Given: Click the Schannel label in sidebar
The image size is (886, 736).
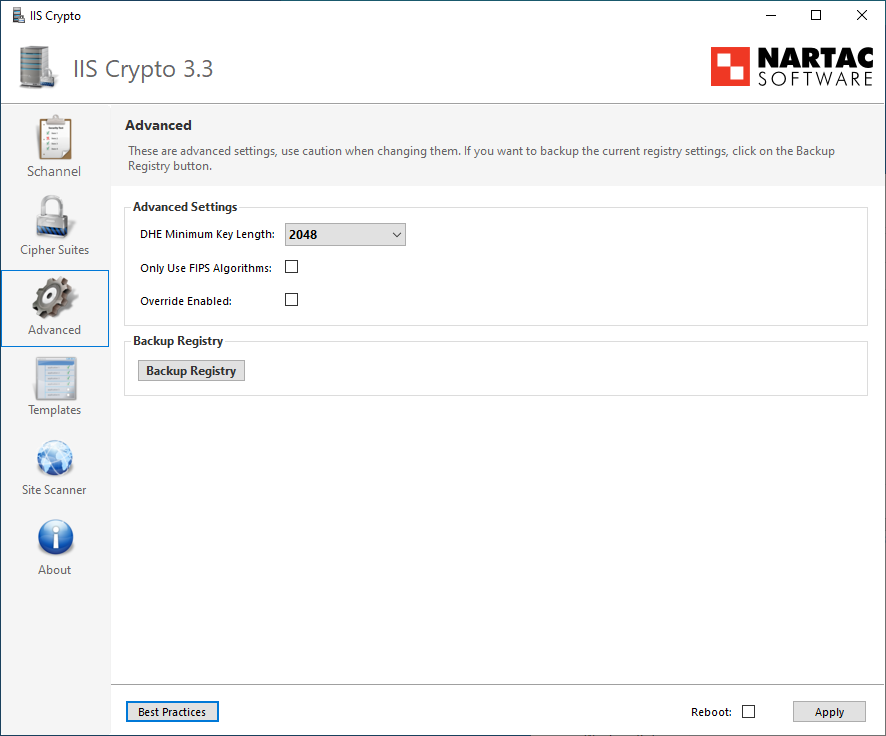Looking at the screenshot, I should [x=54, y=171].
